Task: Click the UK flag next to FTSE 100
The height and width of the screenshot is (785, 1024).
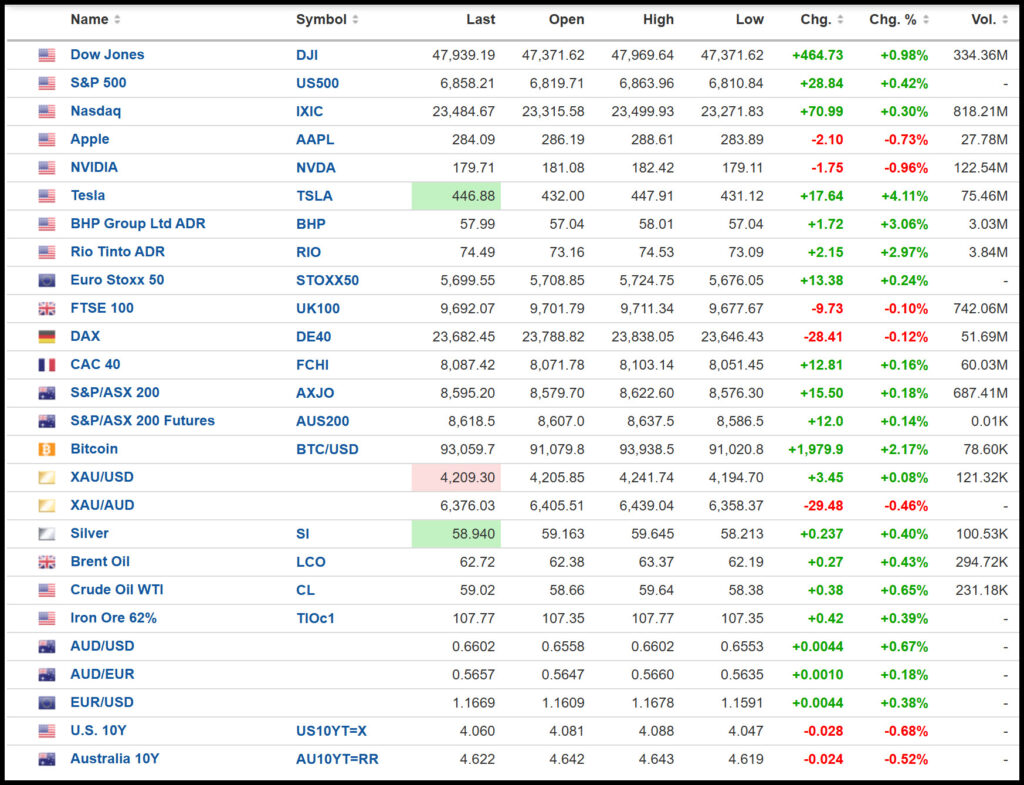Action: point(47,309)
